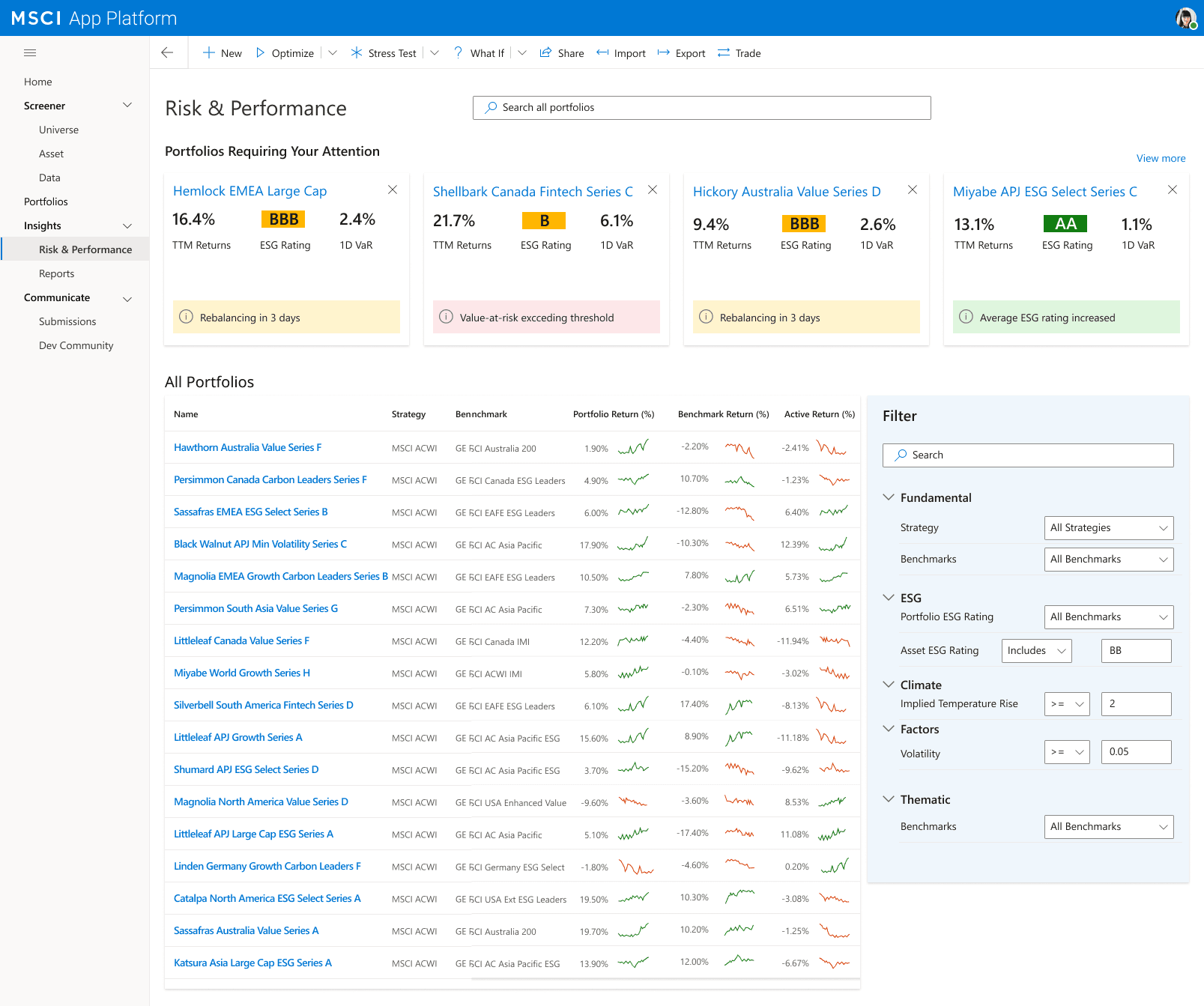Open the Thematic Benchmarks dropdown

(x=1109, y=827)
